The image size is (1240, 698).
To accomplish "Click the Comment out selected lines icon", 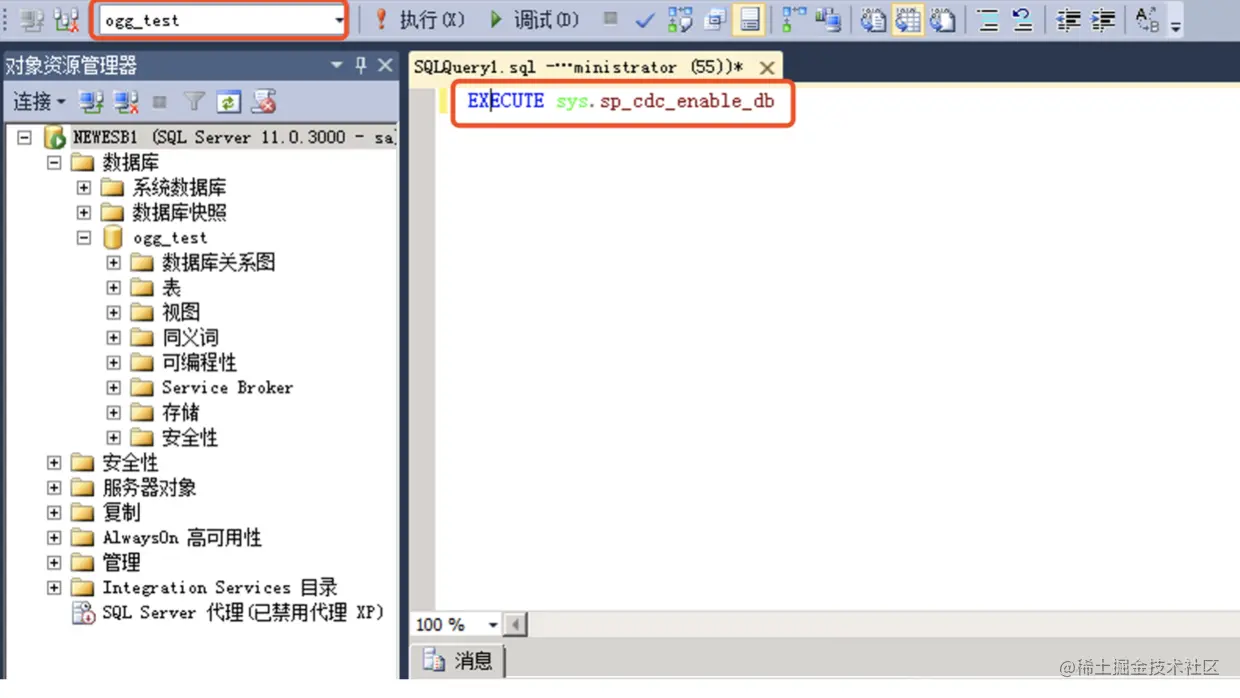I will (x=988, y=20).
